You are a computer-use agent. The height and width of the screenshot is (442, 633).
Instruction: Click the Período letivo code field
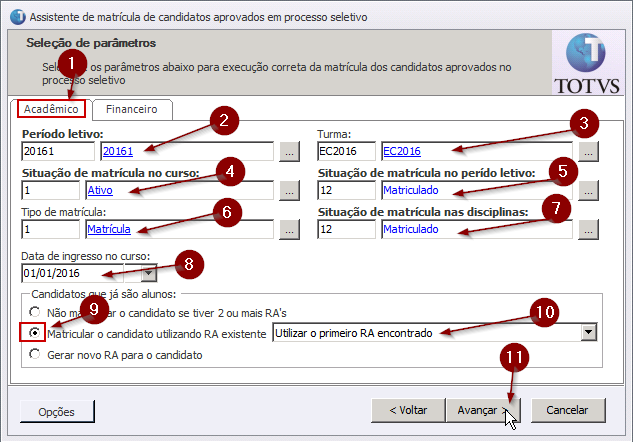coord(57,152)
